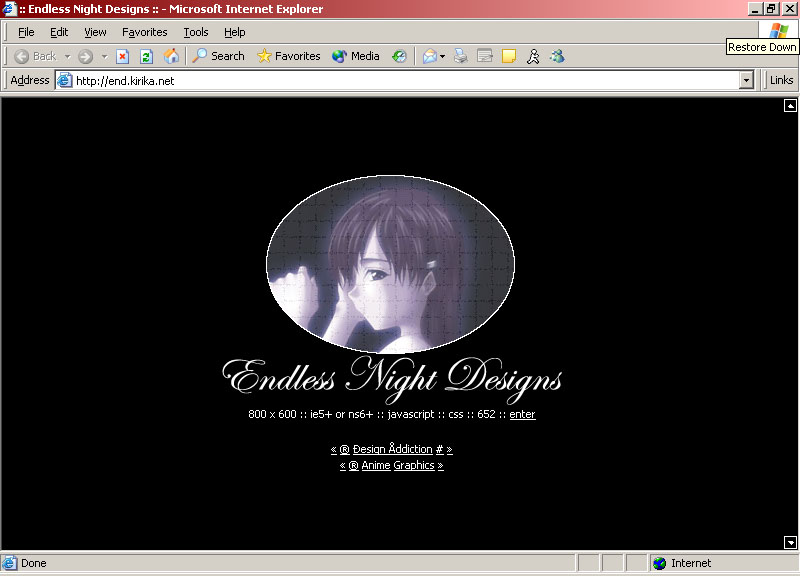Click the Stop loading toolbar icon
Screen dimensions: 800x576
(122, 57)
